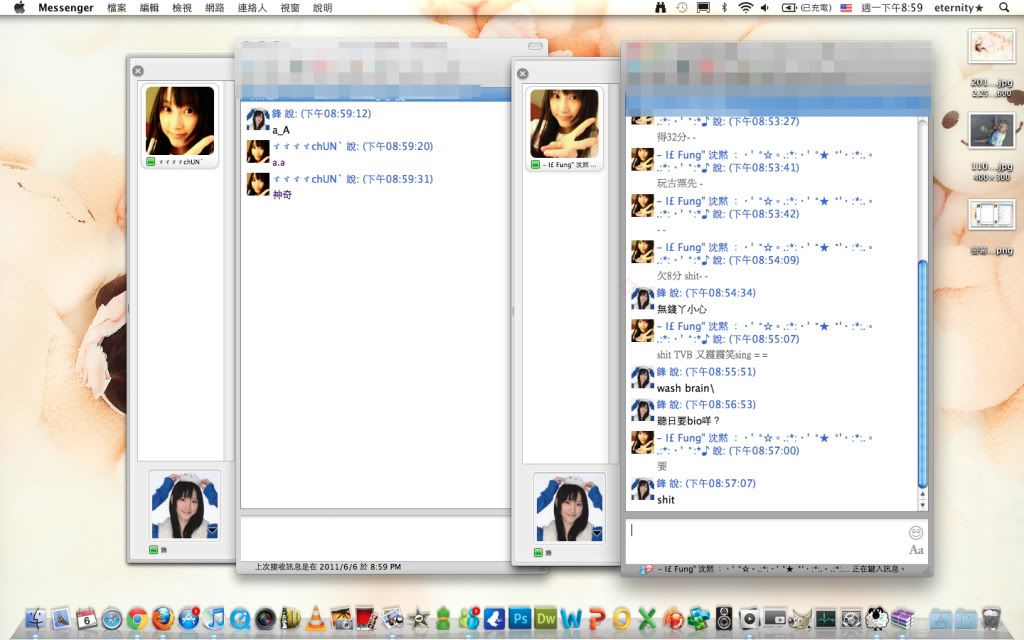Open Firefox from the dock

pos(163,619)
